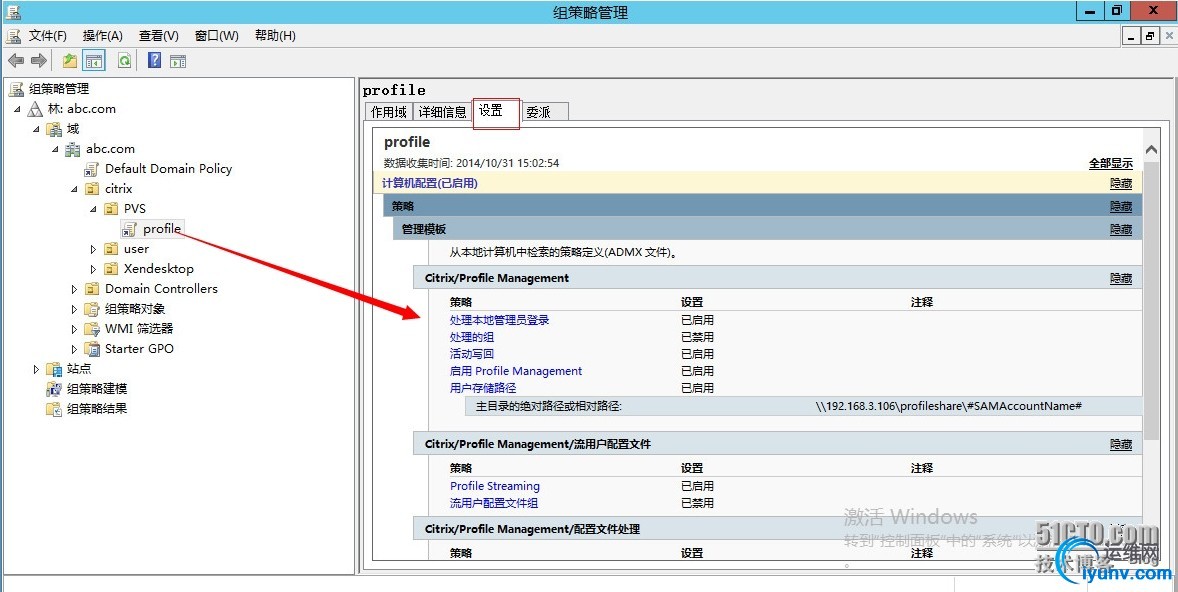
Task: Click the 全部显示 link
Action: [1110, 163]
